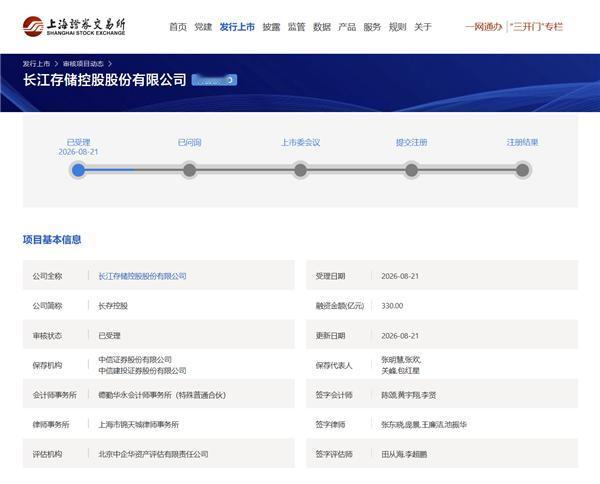Open the 监管 menu item
This screenshot has height=484, width=600.
click(297, 27)
